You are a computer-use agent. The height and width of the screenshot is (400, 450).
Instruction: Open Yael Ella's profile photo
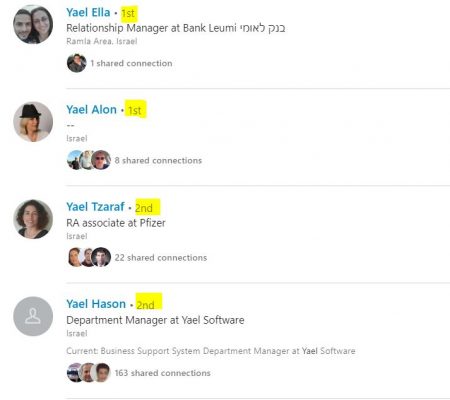(x=33, y=24)
